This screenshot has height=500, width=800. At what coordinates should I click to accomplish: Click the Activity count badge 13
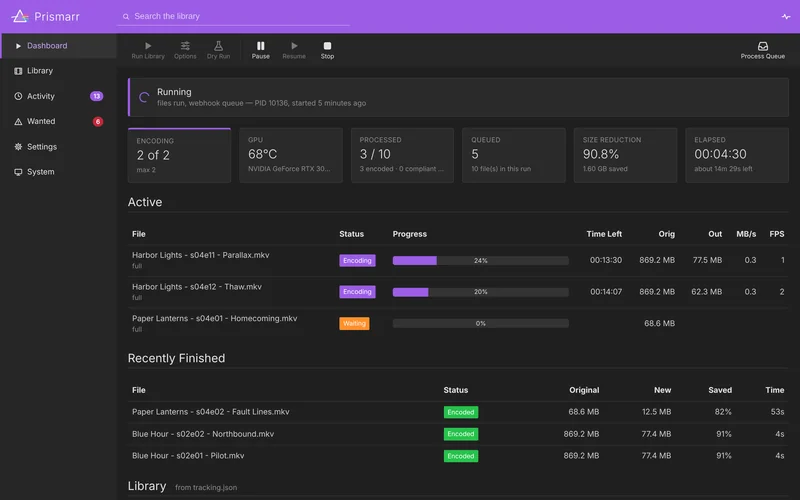96,96
